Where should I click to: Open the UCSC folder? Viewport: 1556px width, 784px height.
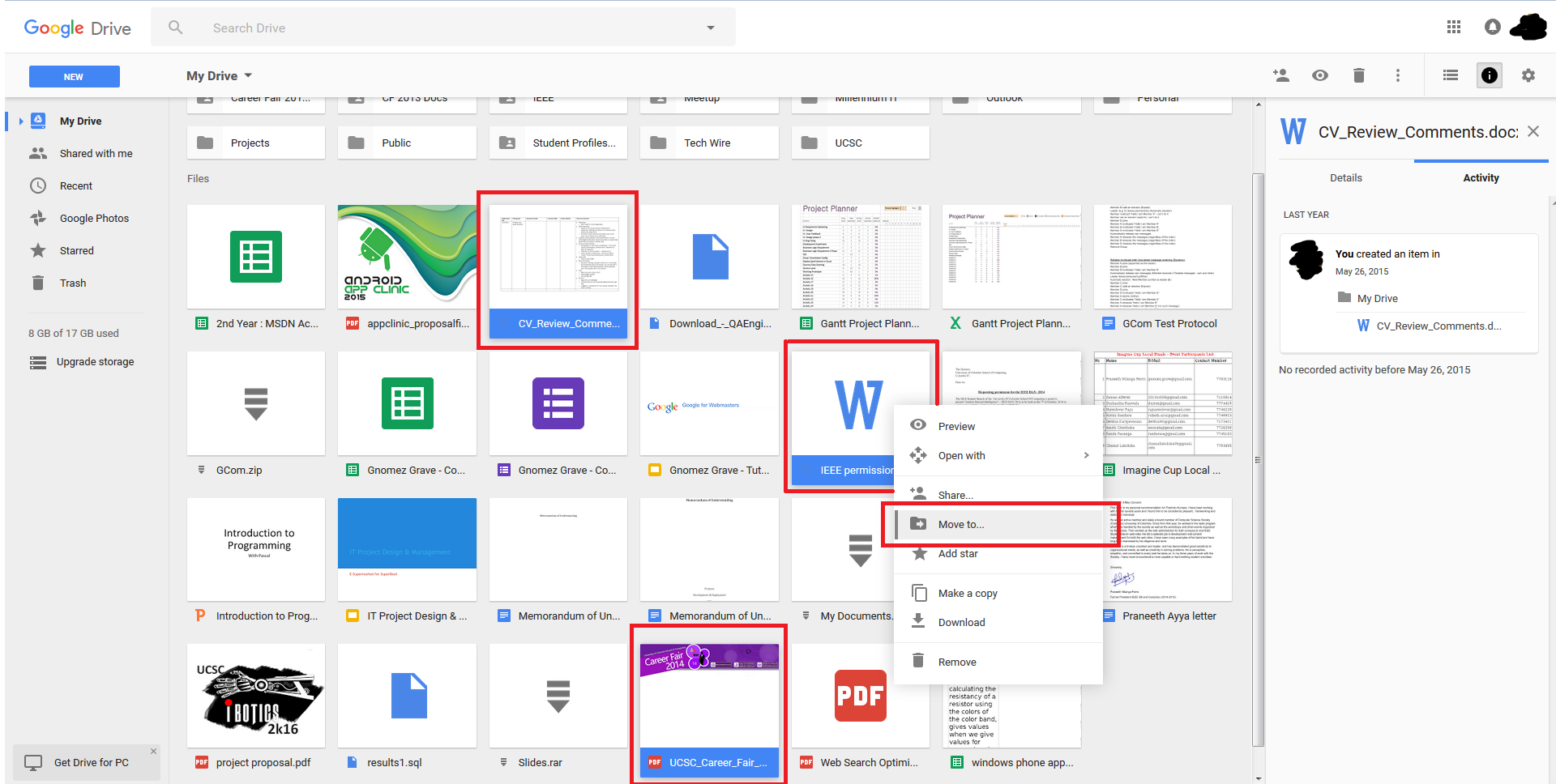pyautogui.click(x=861, y=143)
